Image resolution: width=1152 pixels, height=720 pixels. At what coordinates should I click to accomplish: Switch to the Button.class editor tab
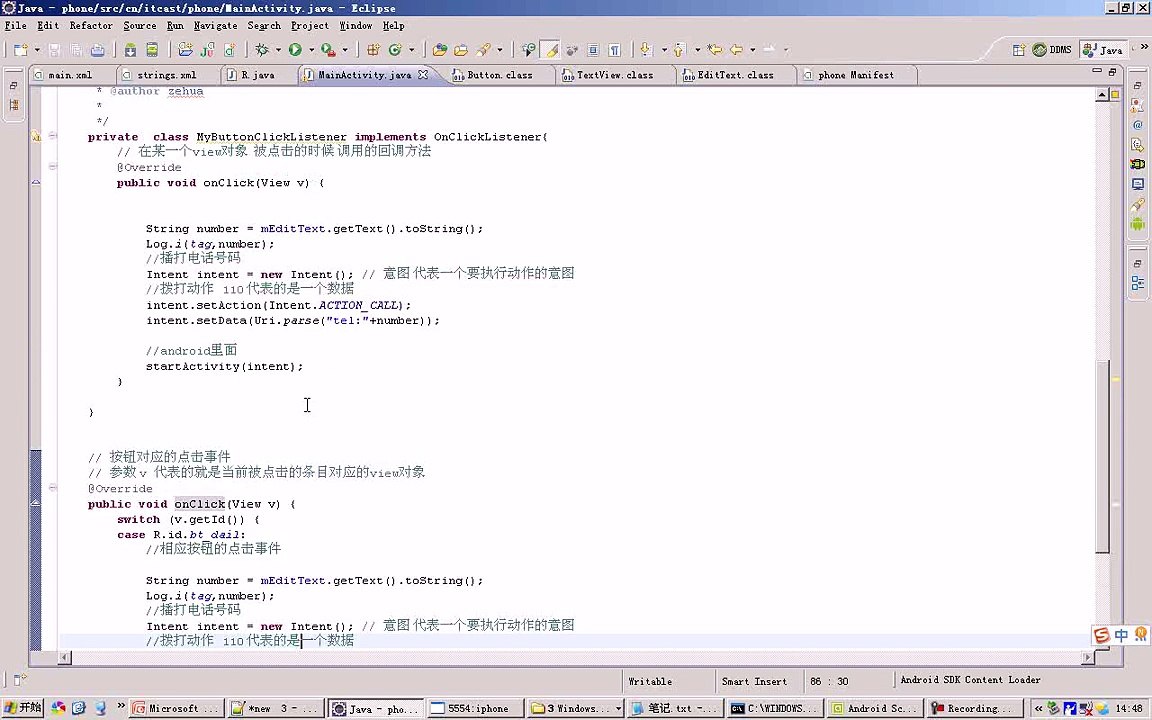pos(500,75)
